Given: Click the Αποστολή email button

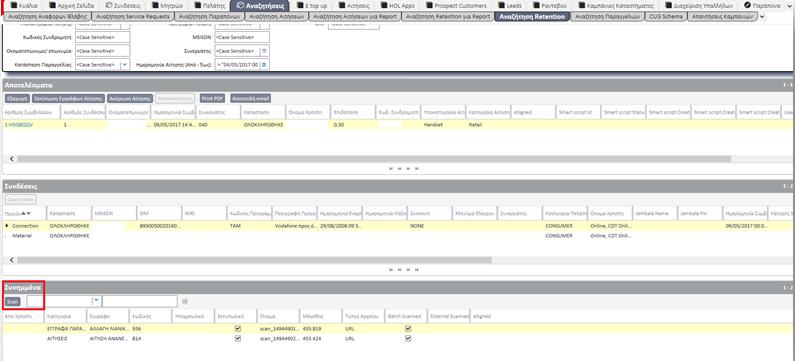Looking at the screenshot, I should (x=250, y=98).
